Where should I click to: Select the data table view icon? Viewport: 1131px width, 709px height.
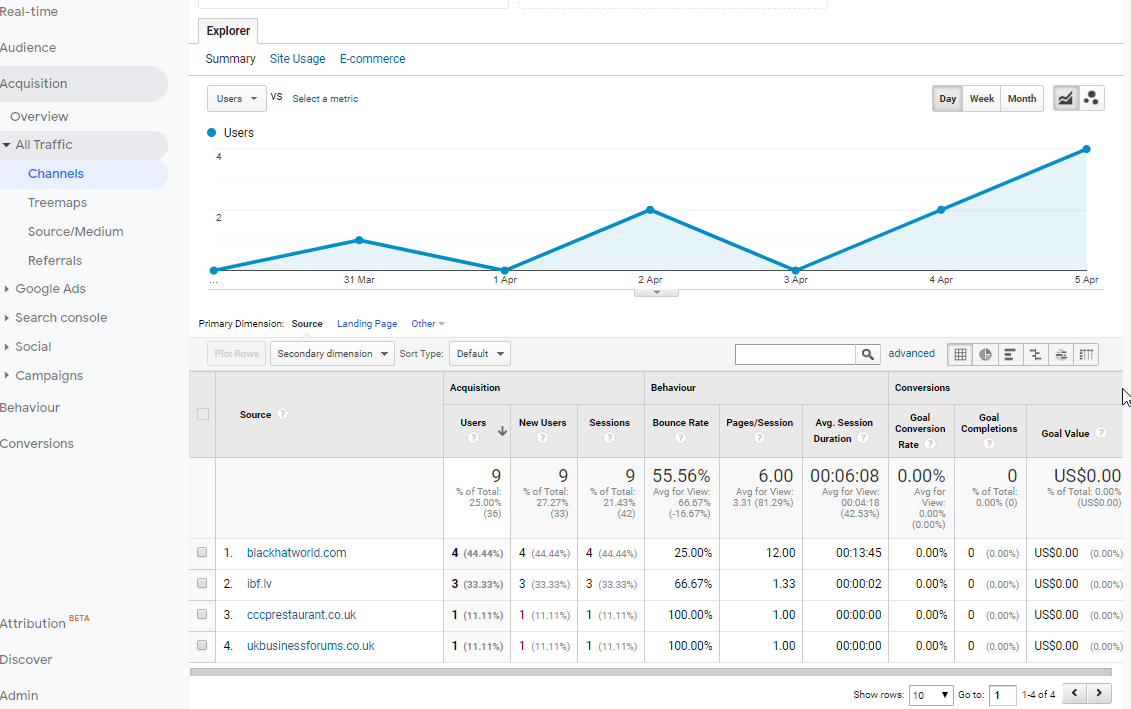(x=960, y=354)
